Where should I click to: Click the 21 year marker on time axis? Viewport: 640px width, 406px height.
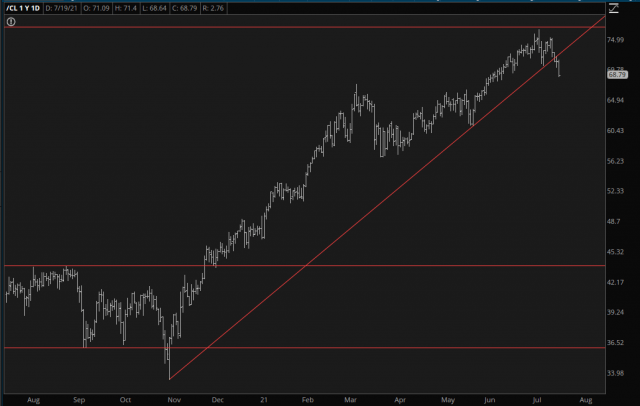(x=263, y=397)
